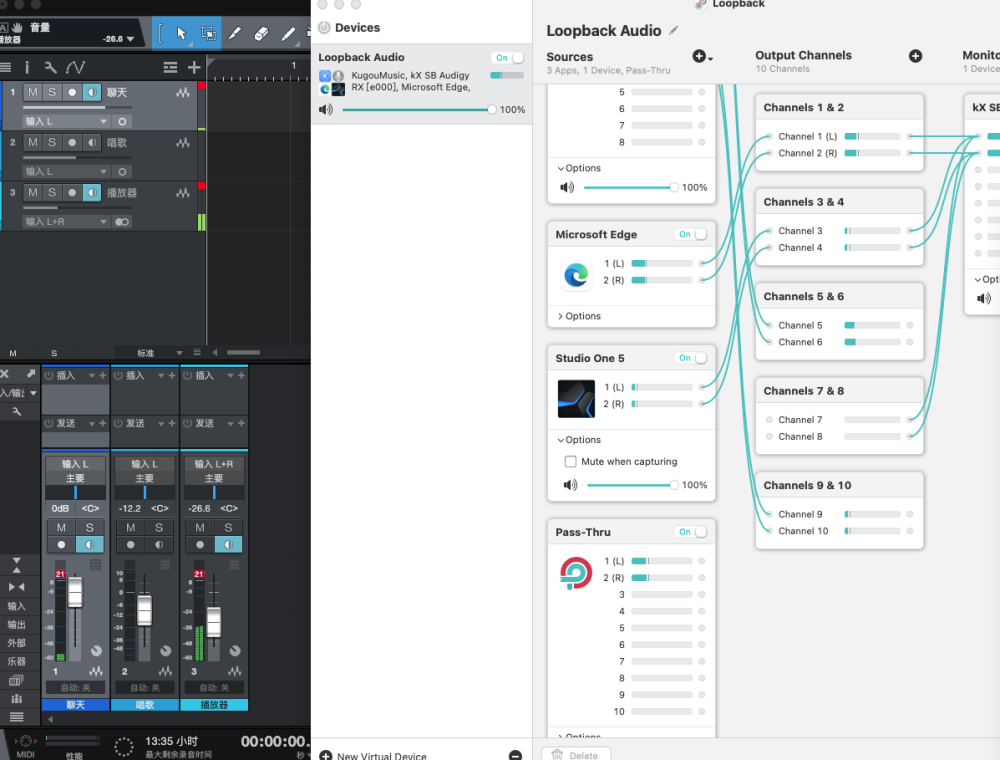
Task: Open the track info 'i' icon
Action: click(27, 67)
